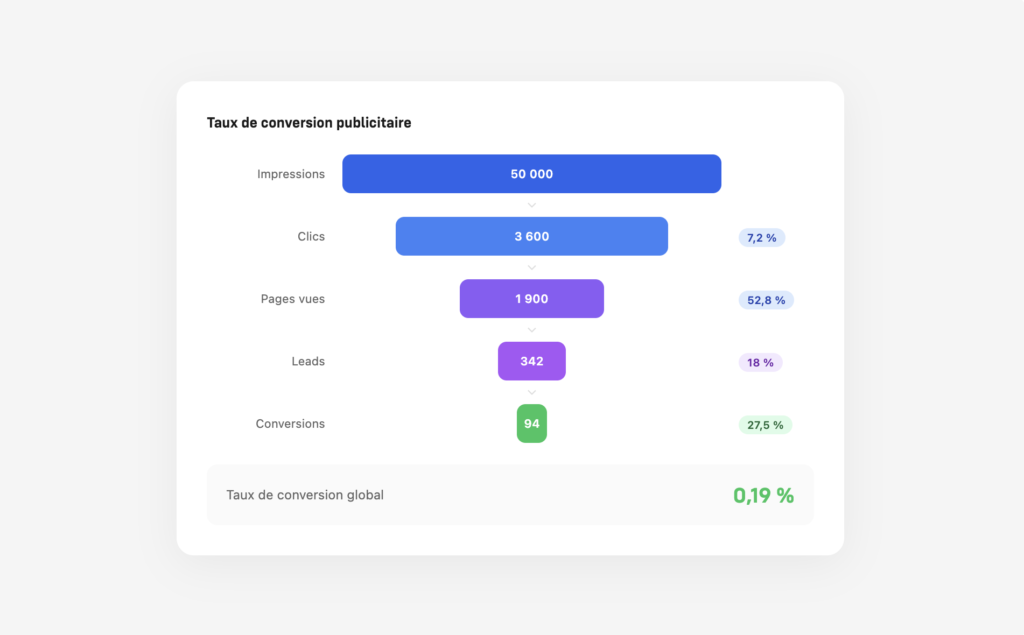The height and width of the screenshot is (635, 1024).
Task: Click the 0,19 % global conversion value
Action: (x=763, y=495)
